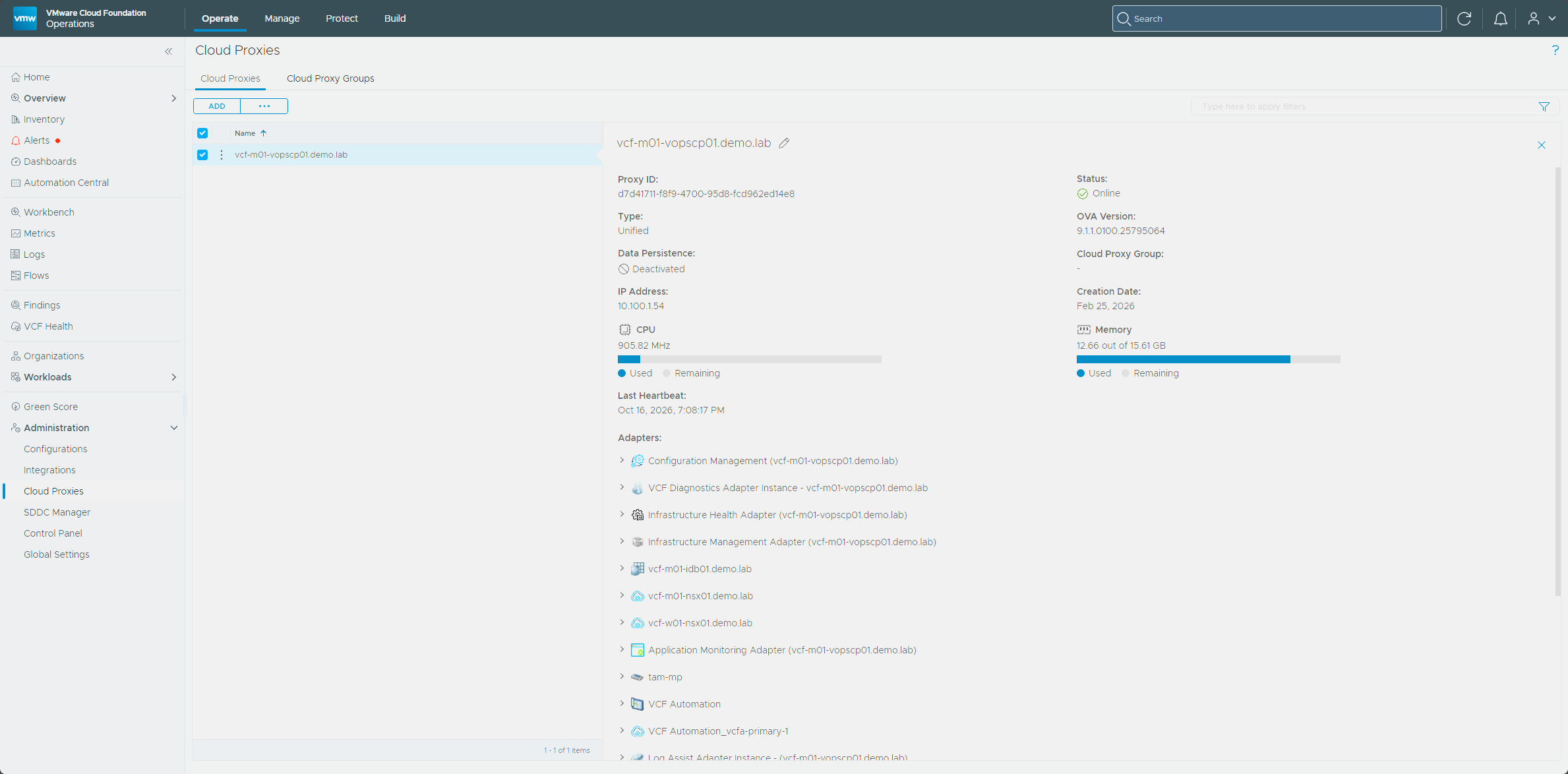Click the vcf-m01-nsx01.demo.lab adapter icon
The image size is (1568, 774).
coord(637,596)
